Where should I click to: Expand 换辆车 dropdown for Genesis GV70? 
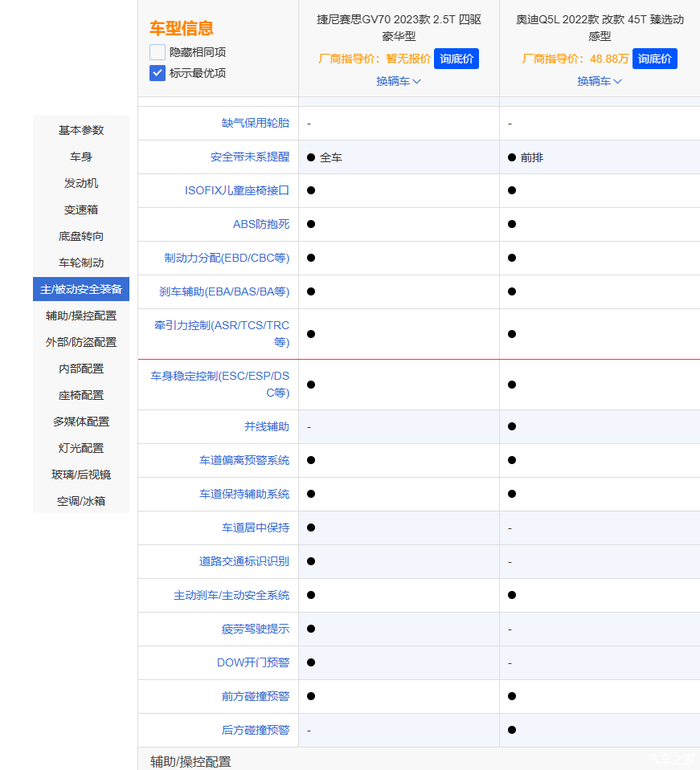[399, 81]
